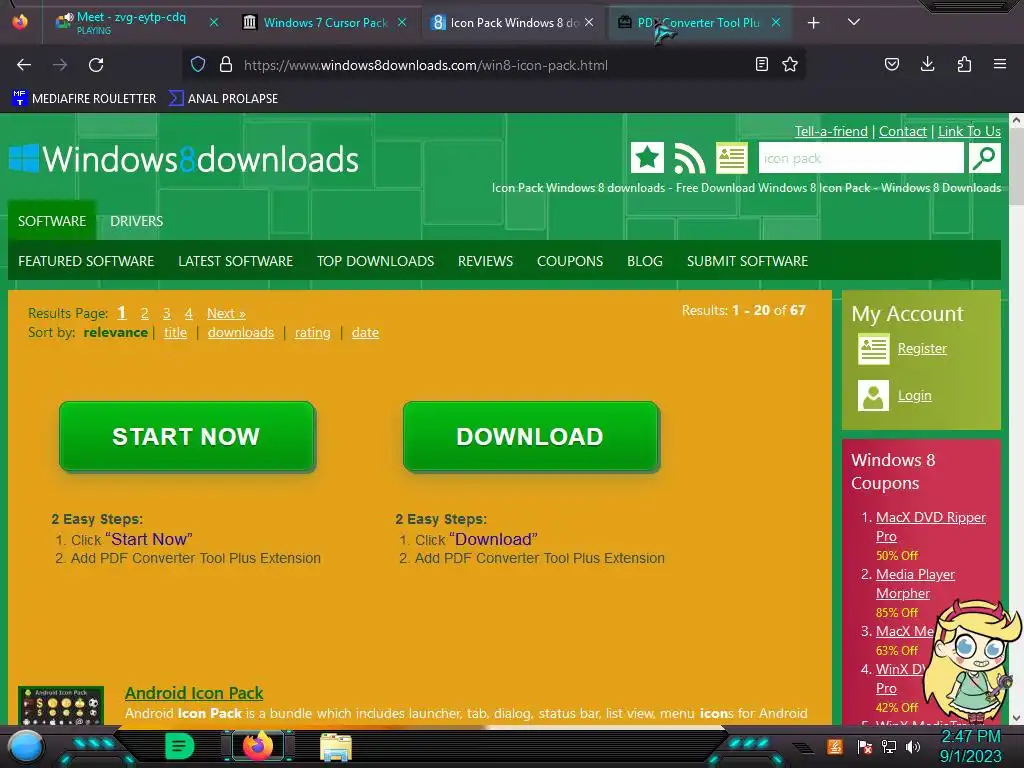Screen dimensions: 1024x768
Task: Click the site's favorites star icon
Action: pos(647,158)
